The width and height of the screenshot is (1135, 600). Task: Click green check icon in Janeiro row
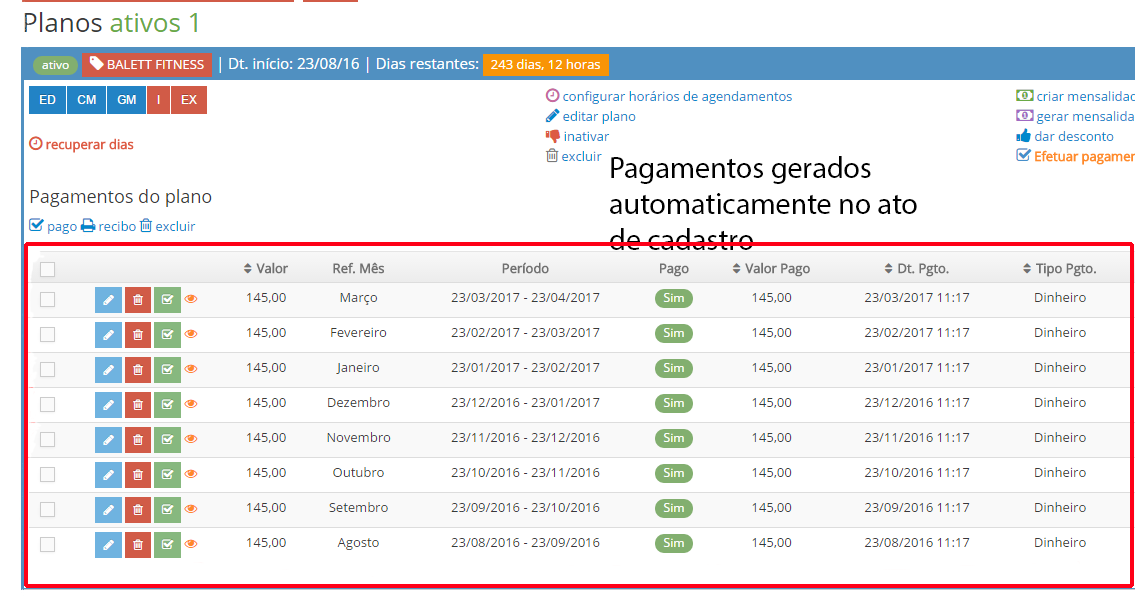click(x=167, y=369)
